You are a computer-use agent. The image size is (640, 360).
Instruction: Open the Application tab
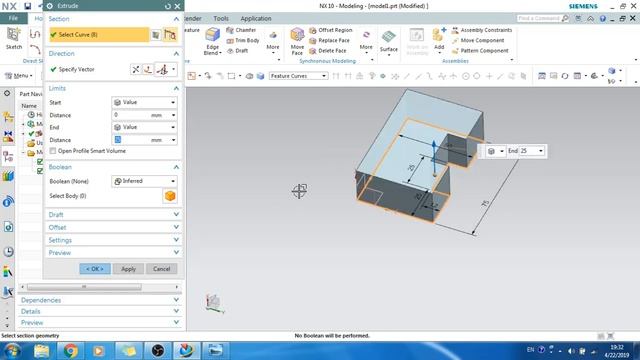256,19
